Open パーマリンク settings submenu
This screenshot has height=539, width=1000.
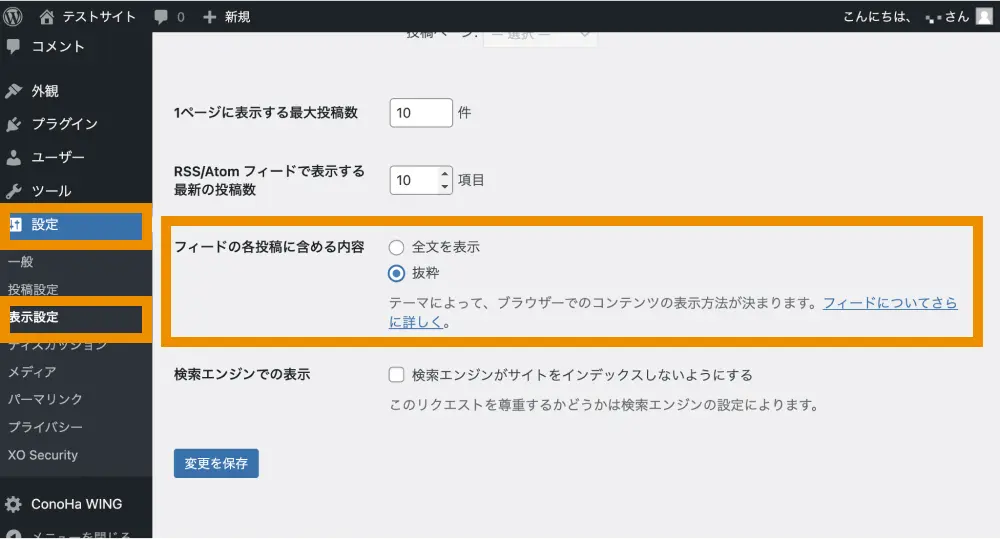[45, 399]
